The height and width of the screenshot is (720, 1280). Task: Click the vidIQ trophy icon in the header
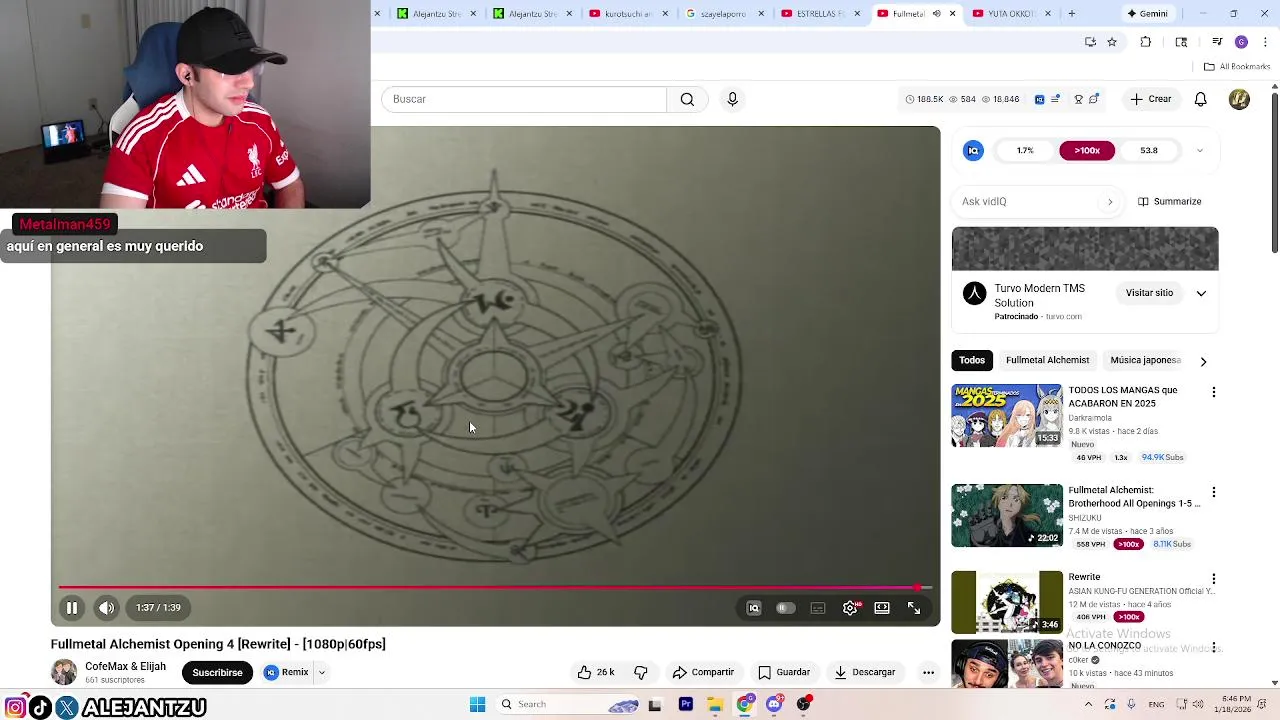[x=1078, y=99]
